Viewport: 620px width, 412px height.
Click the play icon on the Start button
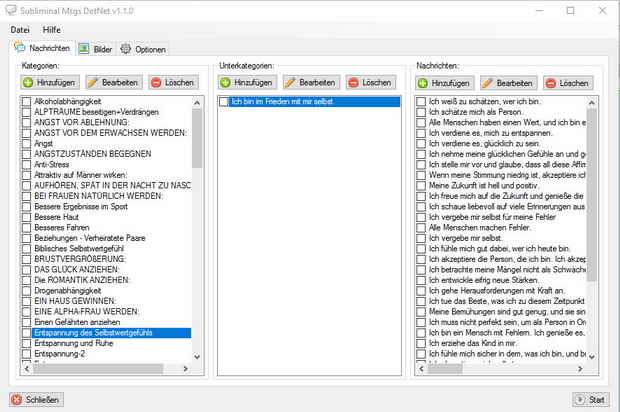click(580, 400)
